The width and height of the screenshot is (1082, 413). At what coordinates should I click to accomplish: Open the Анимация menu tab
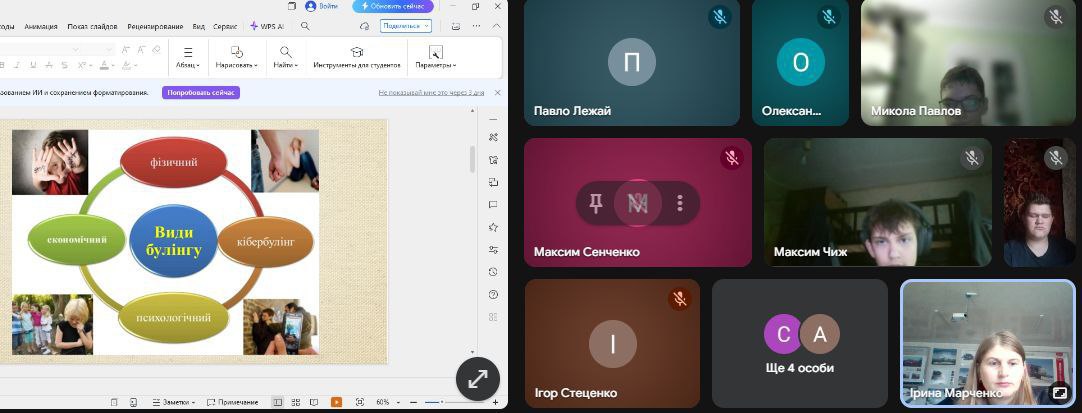pyautogui.click(x=40, y=26)
